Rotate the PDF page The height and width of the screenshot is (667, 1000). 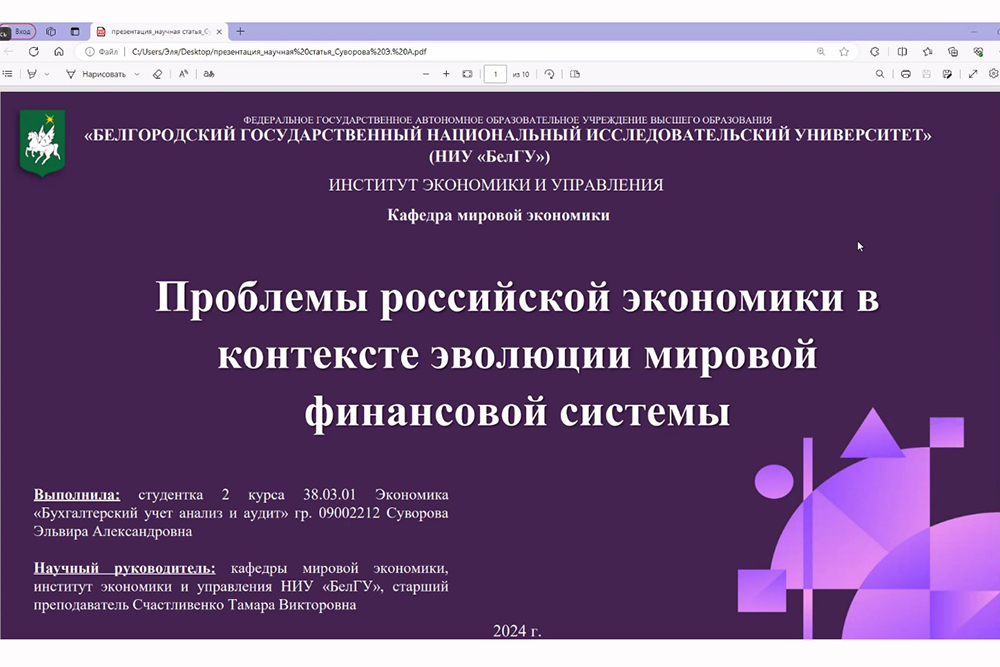549,74
